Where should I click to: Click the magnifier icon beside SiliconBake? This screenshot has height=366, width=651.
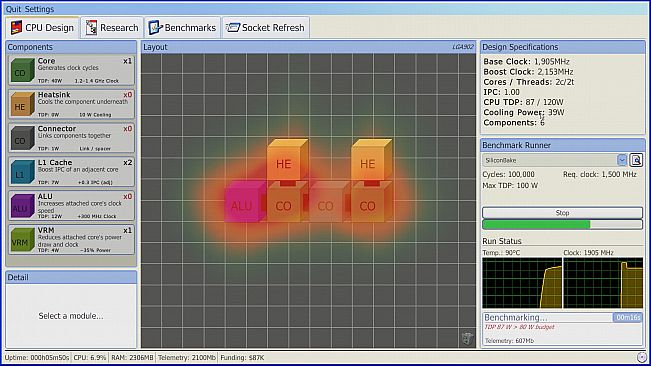[636, 160]
